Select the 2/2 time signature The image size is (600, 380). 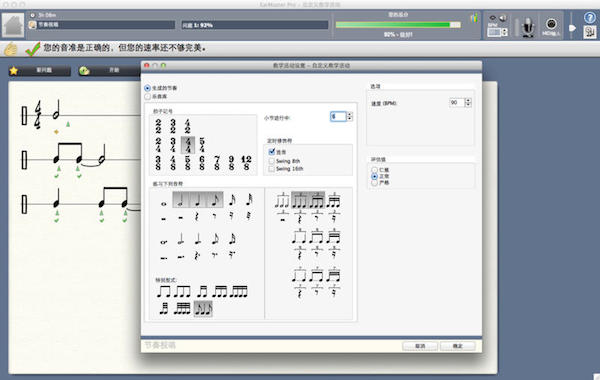tap(158, 126)
